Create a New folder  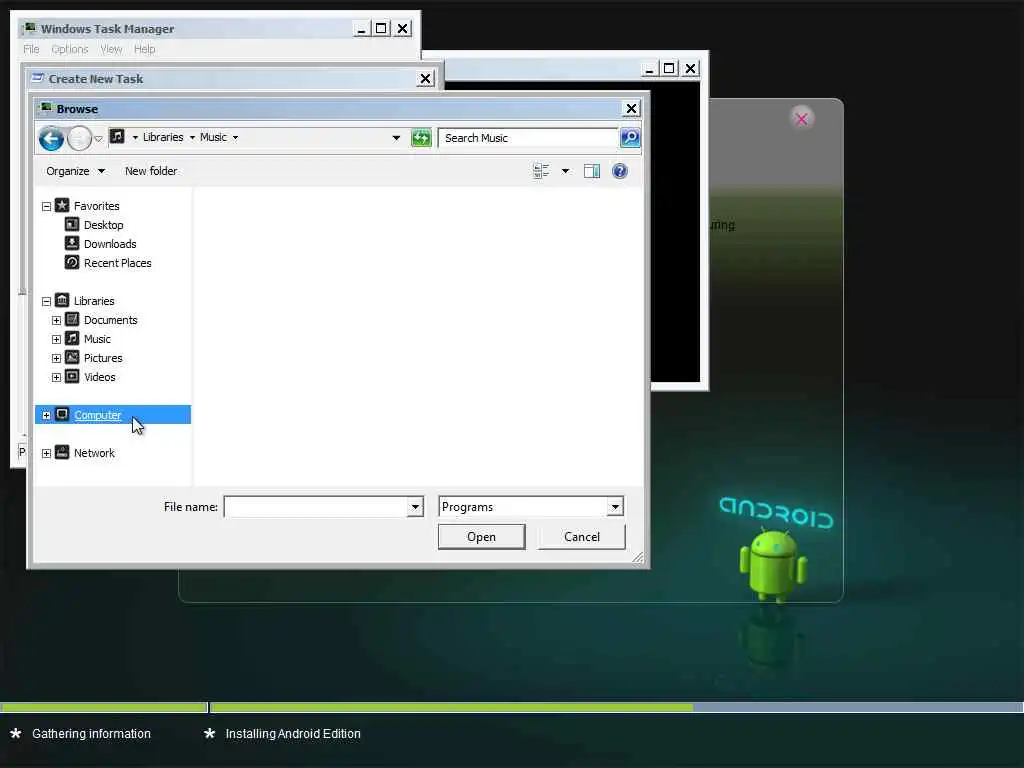pyautogui.click(x=151, y=171)
